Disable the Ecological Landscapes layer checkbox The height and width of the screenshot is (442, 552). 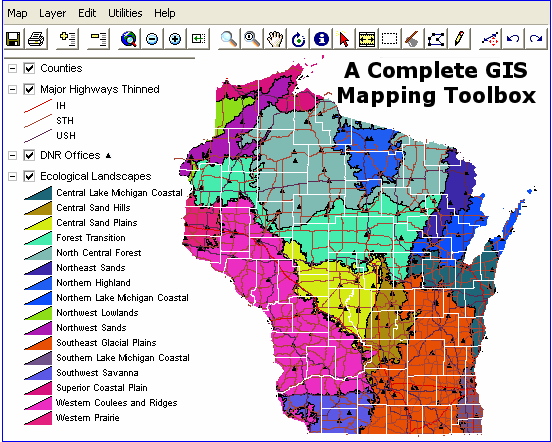coord(29,176)
